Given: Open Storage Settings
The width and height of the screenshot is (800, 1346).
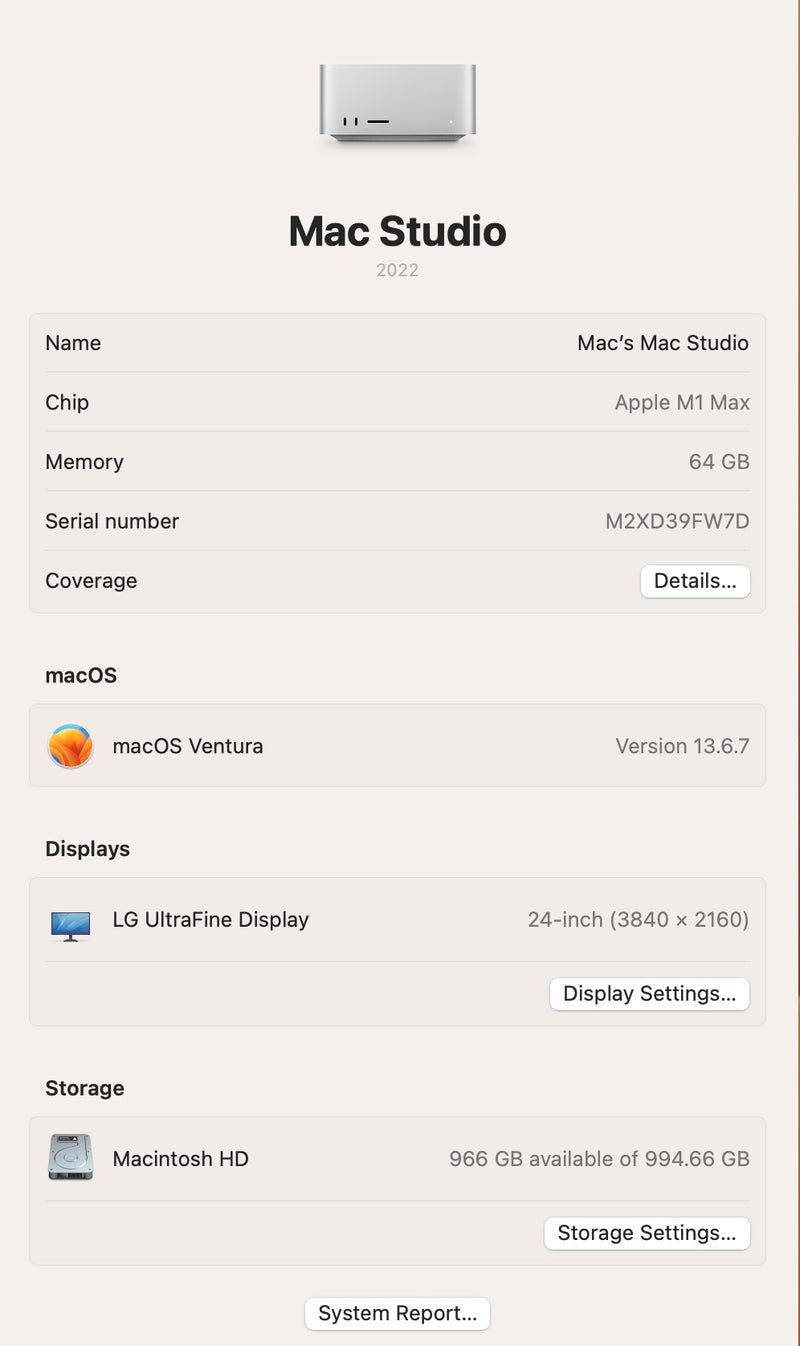Looking at the screenshot, I should point(647,1233).
